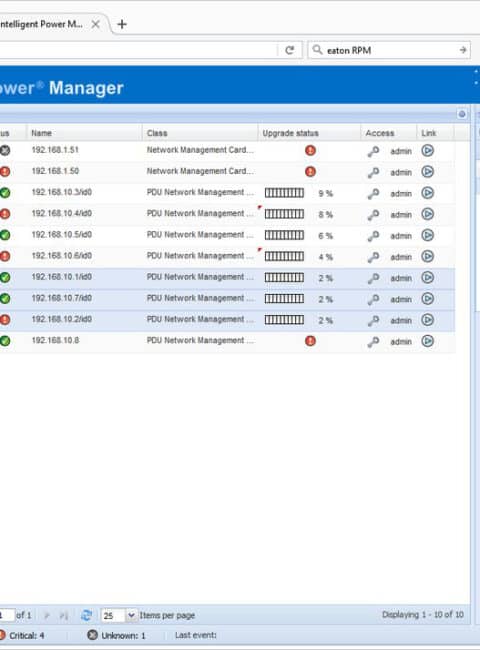Sort table by Access column
Viewport: 480px width, 650px height.
(x=388, y=133)
